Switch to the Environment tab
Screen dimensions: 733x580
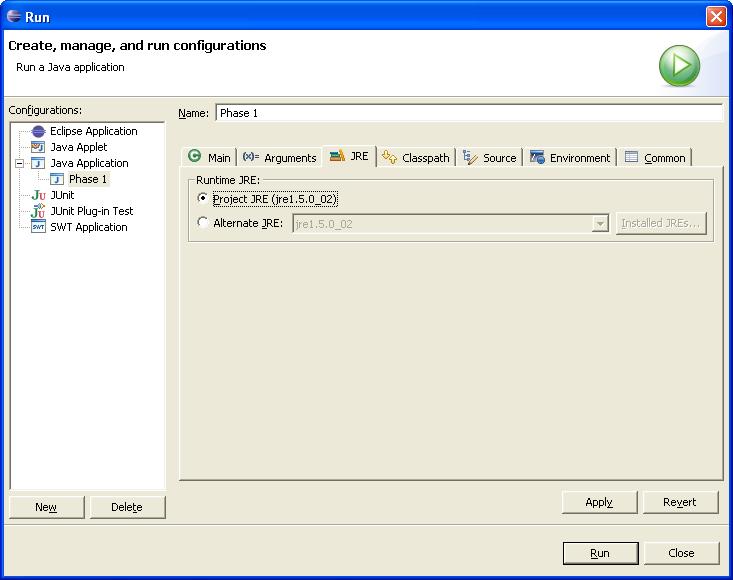[570, 158]
